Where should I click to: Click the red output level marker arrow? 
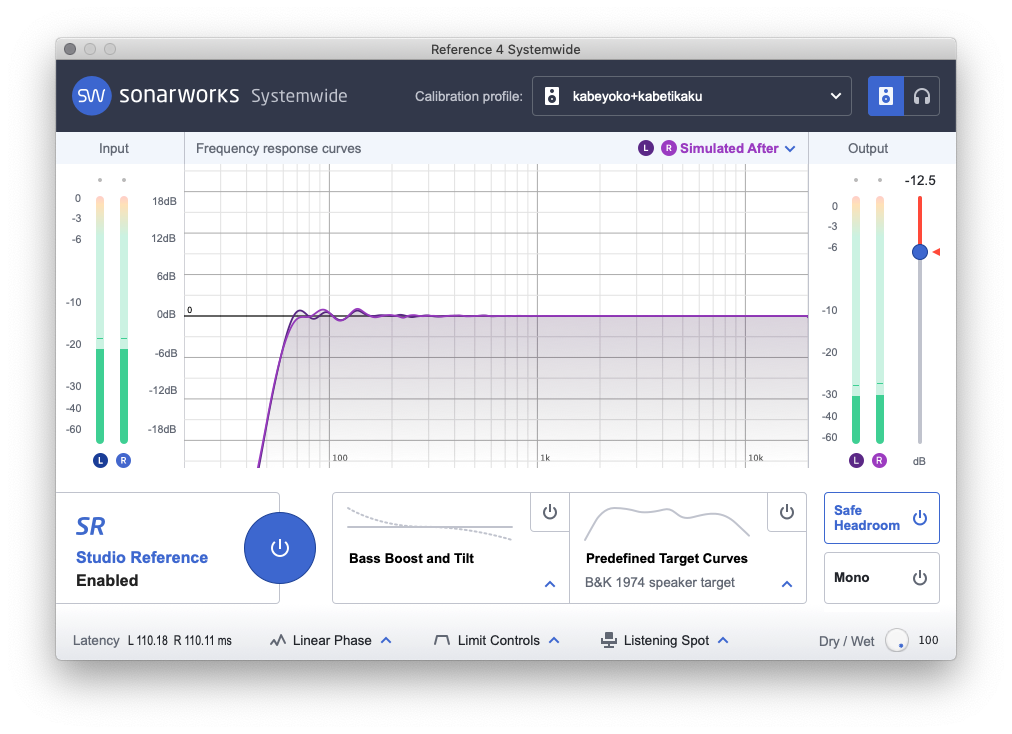(936, 252)
